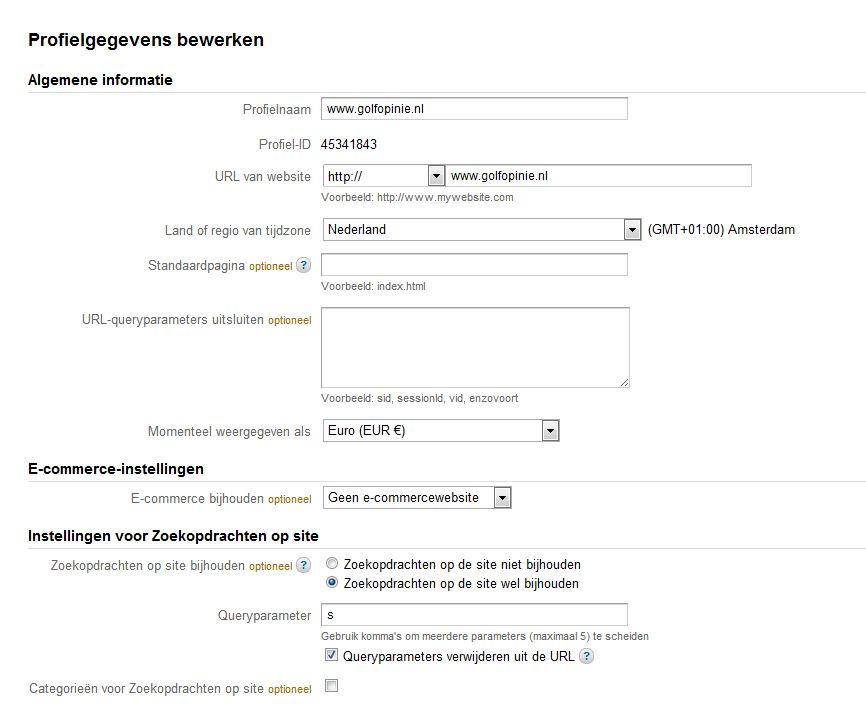Image resolution: width=866 pixels, height=716 pixels.
Task: Enable Categorieën voor Zoekopdrachten op site checkbox
Action: click(331, 686)
